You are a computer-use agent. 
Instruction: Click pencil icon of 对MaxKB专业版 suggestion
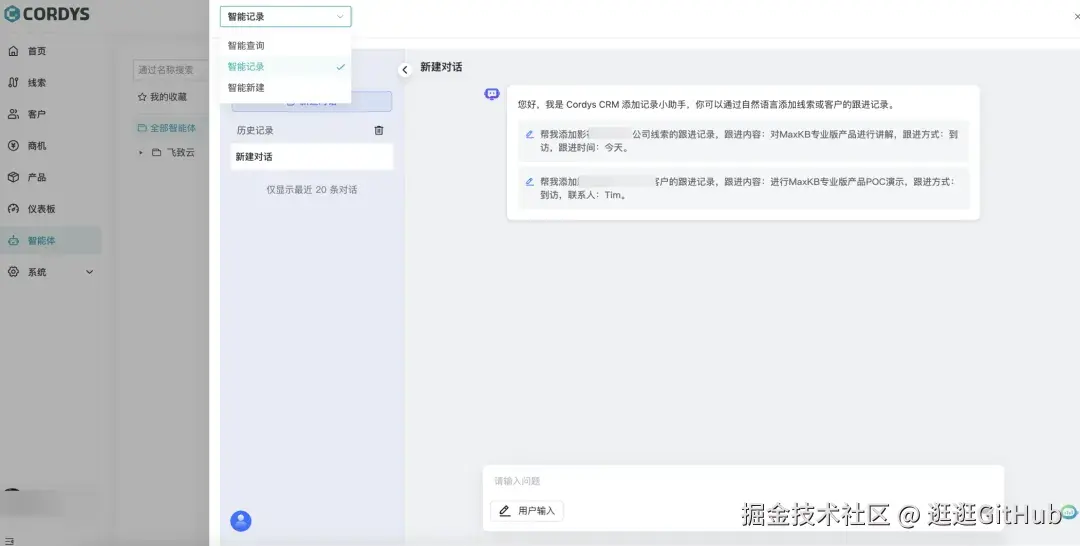click(x=530, y=135)
